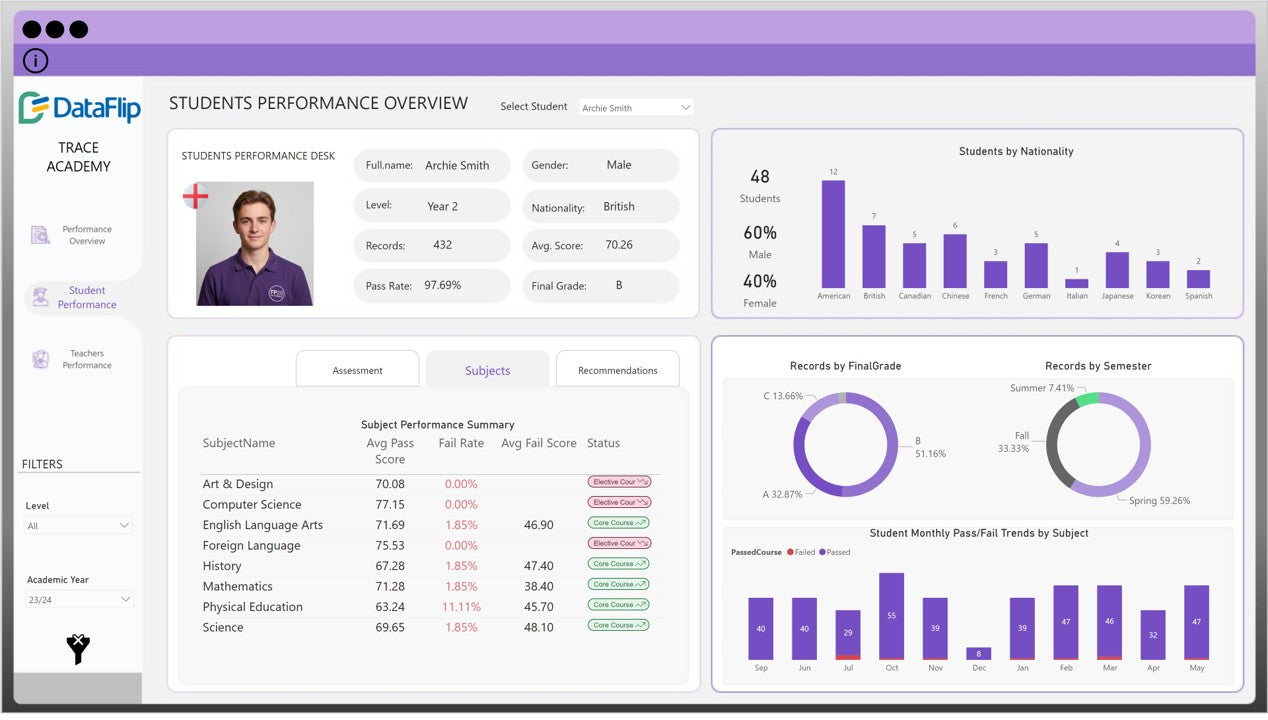Click the C 13.66% grade label

click(x=783, y=396)
